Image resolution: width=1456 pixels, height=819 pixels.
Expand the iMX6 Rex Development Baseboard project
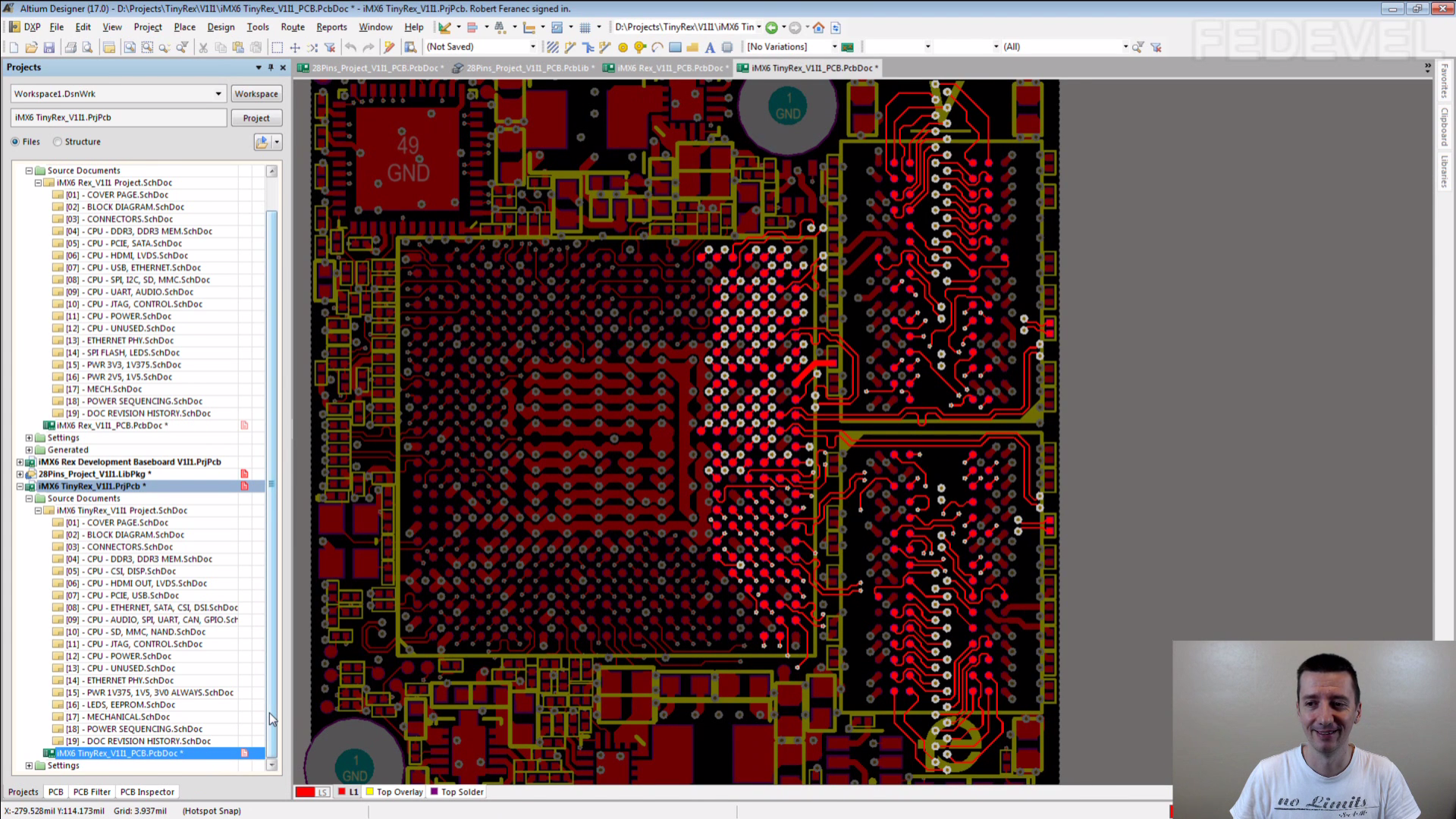tap(20, 462)
